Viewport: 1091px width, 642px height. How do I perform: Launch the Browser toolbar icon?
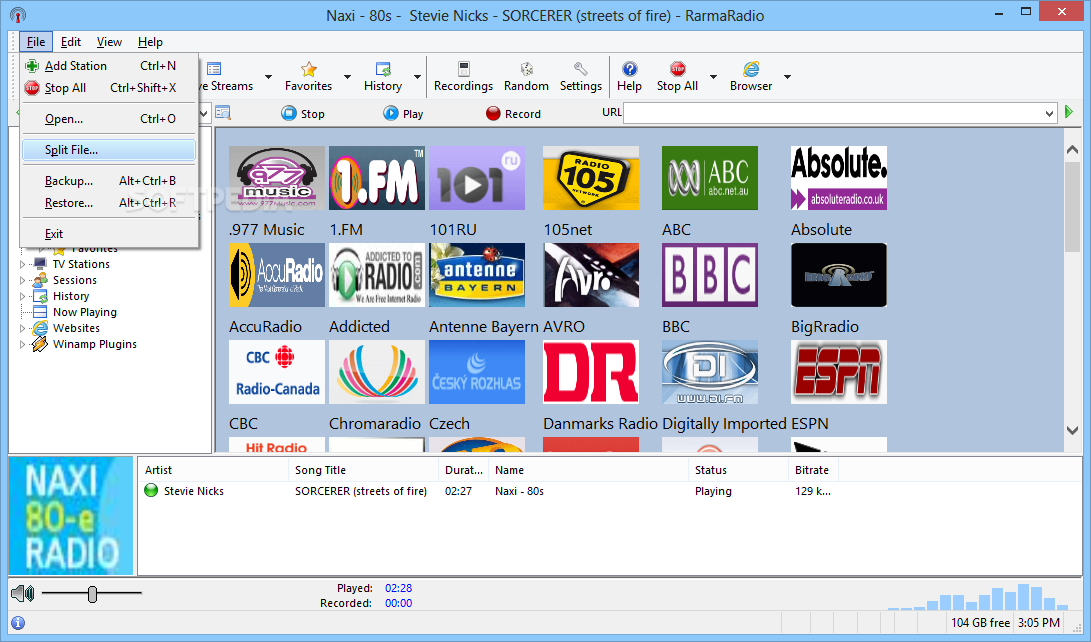click(x=751, y=77)
